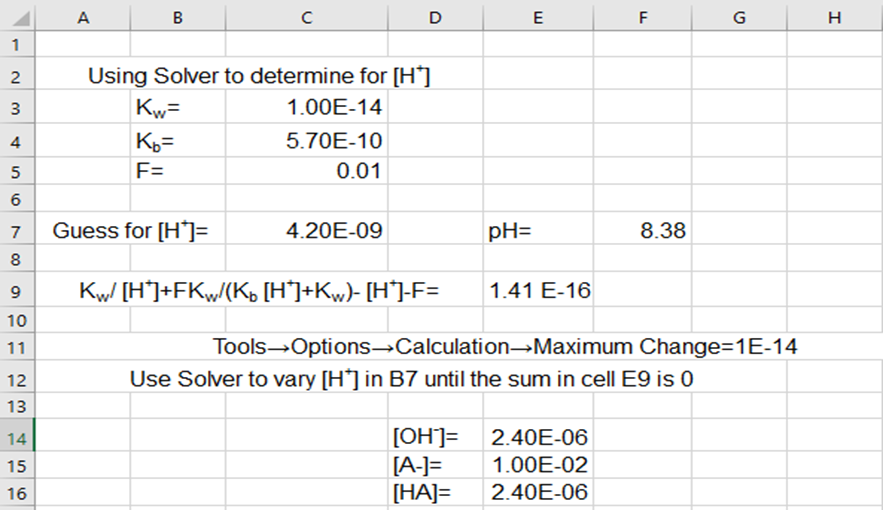Select the sum cell showing 1.41 E-16
The height and width of the screenshot is (510, 883).
[540, 291]
